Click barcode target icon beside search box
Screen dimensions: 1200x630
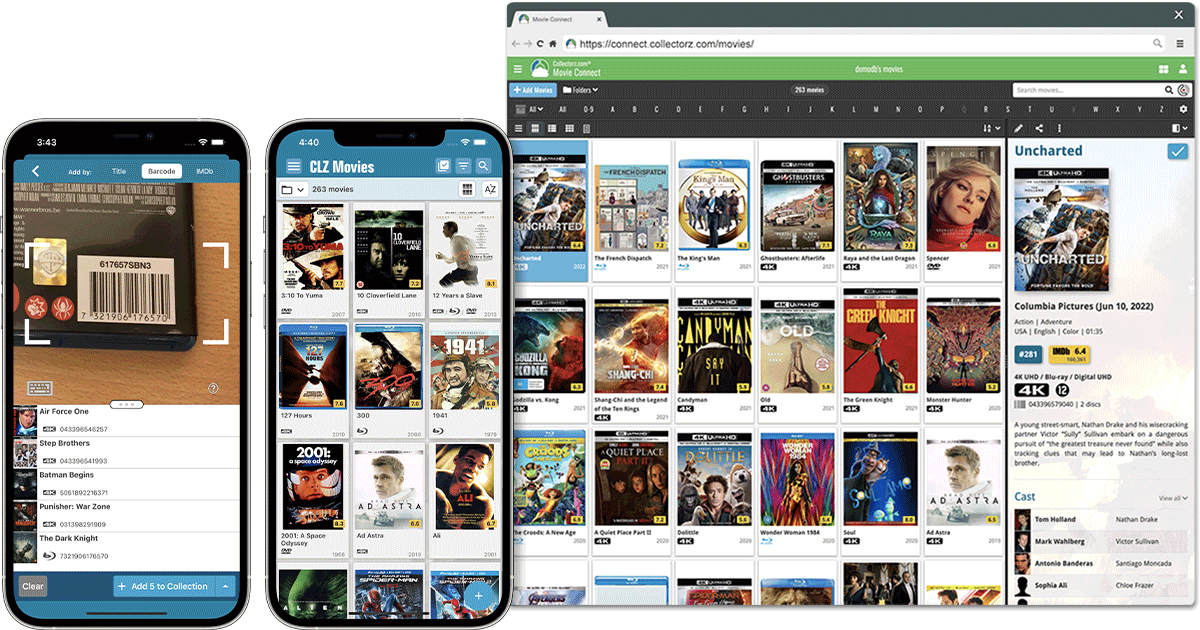(1184, 90)
